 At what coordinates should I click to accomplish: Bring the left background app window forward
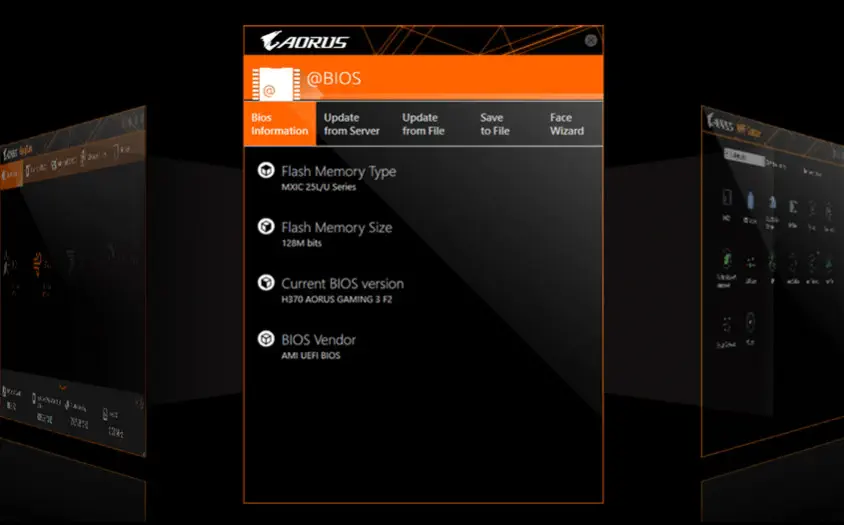[x=70, y=280]
